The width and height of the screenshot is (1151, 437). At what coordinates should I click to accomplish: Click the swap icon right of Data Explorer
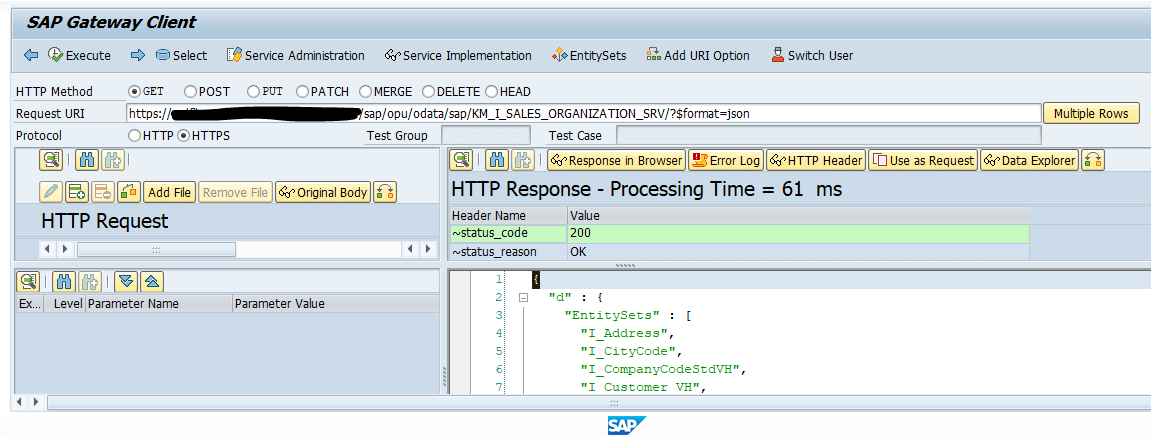(x=1093, y=160)
